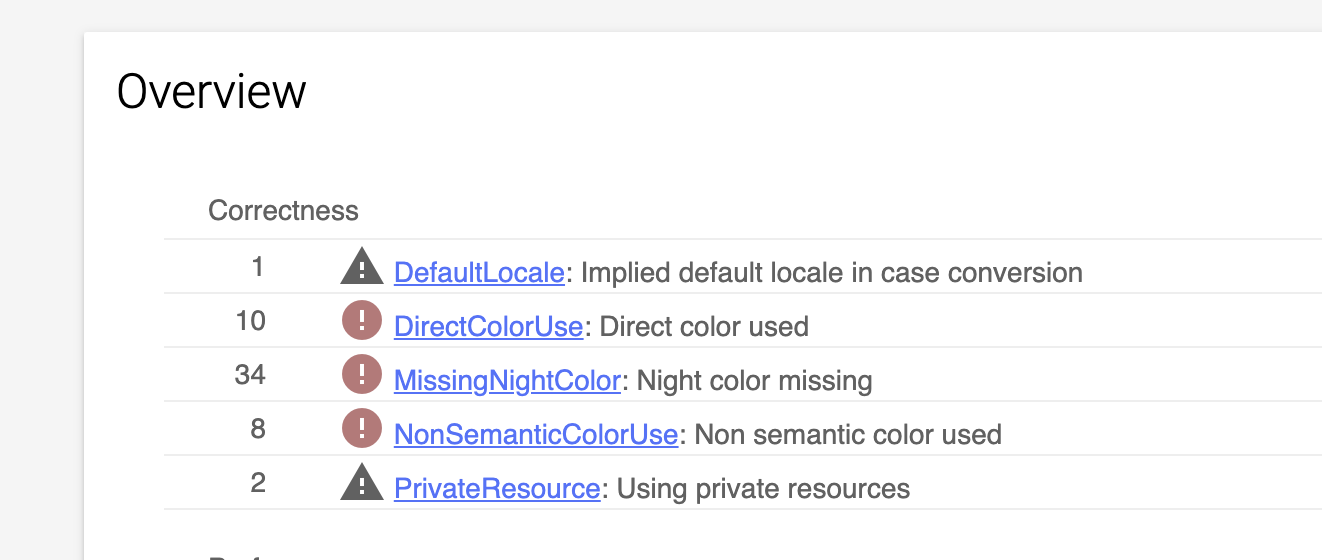The image size is (1322, 560).
Task: Click the count 8 for NonSemanticColorUse
Action: (258, 429)
